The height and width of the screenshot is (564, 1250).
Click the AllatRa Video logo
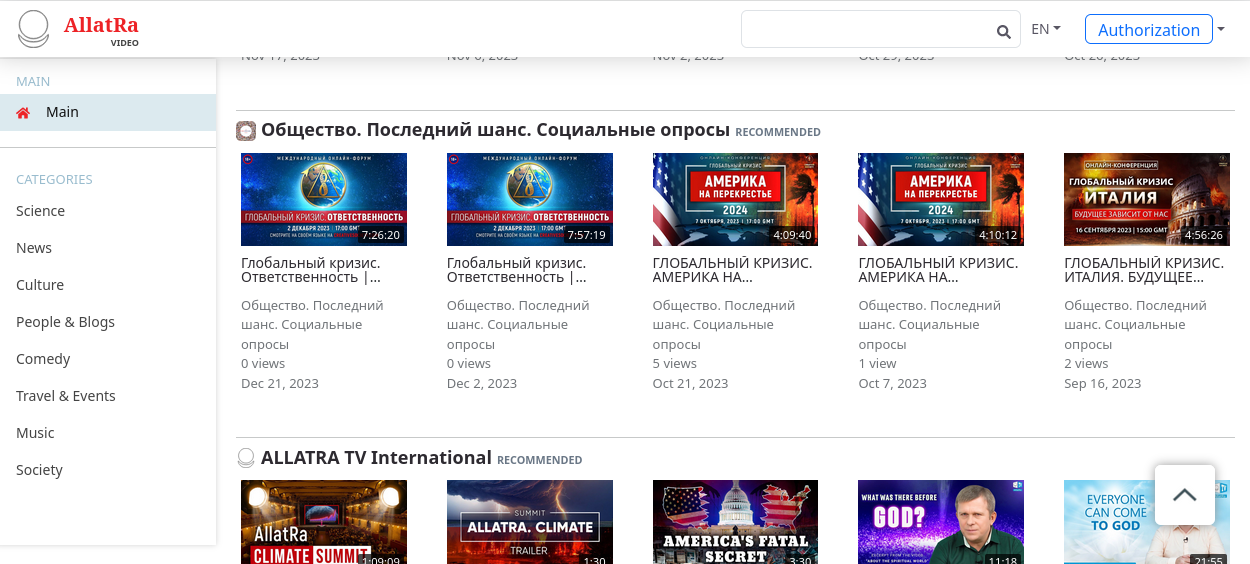(78, 29)
